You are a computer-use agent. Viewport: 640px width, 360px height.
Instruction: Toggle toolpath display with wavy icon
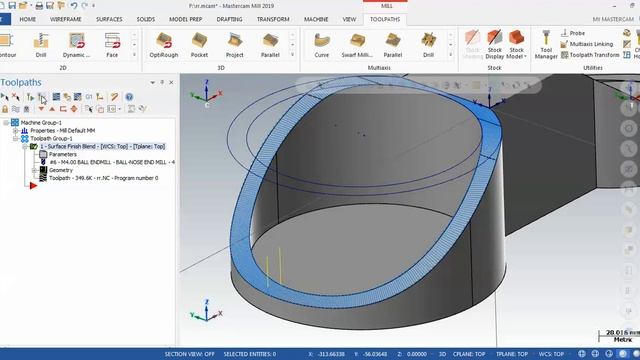point(16,109)
